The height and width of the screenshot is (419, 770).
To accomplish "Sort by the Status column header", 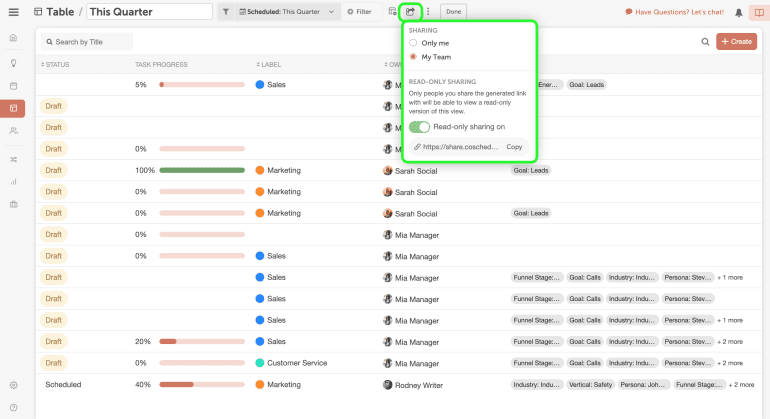I will [x=56, y=64].
